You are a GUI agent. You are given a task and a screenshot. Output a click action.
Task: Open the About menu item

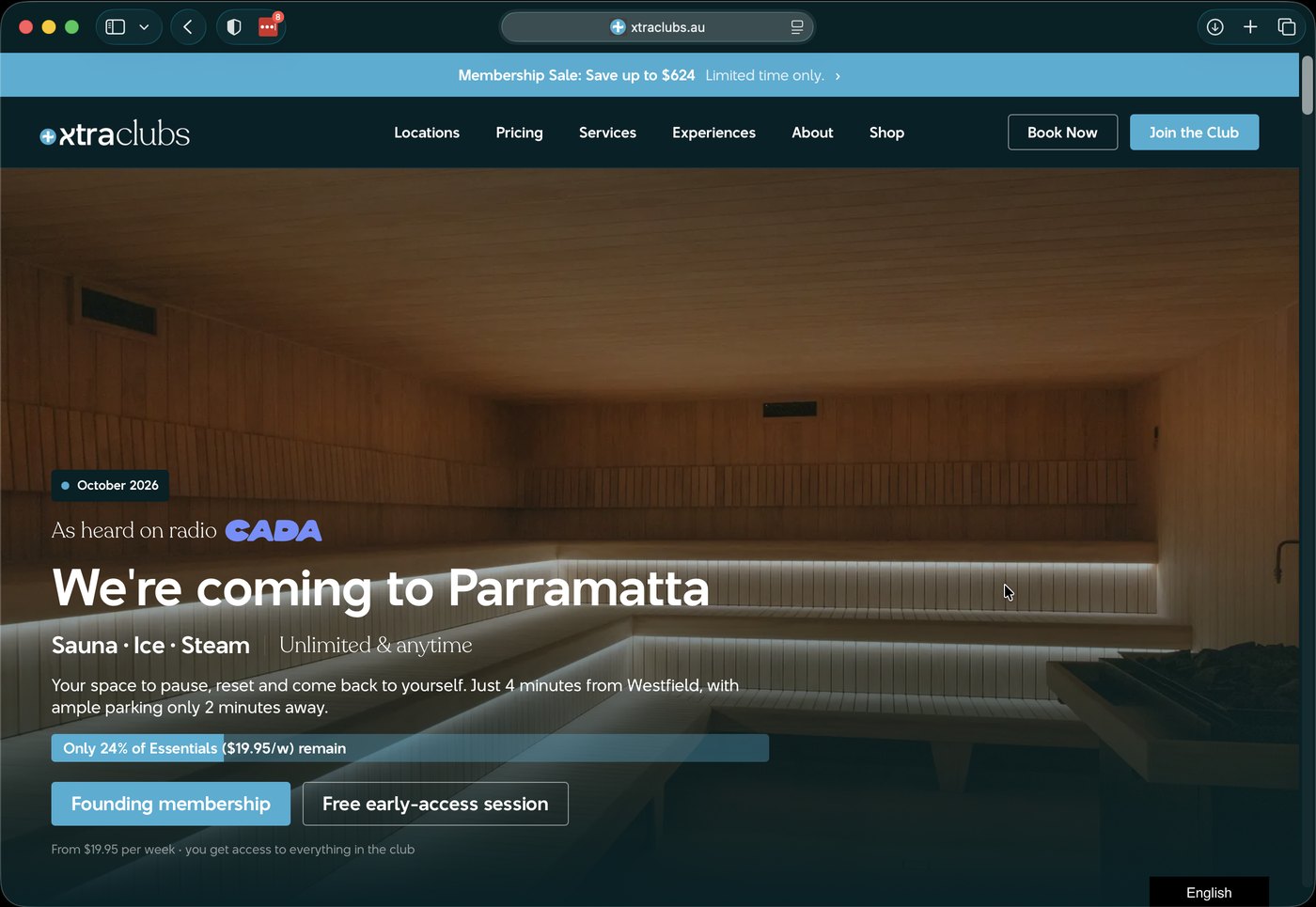tap(812, 133)
